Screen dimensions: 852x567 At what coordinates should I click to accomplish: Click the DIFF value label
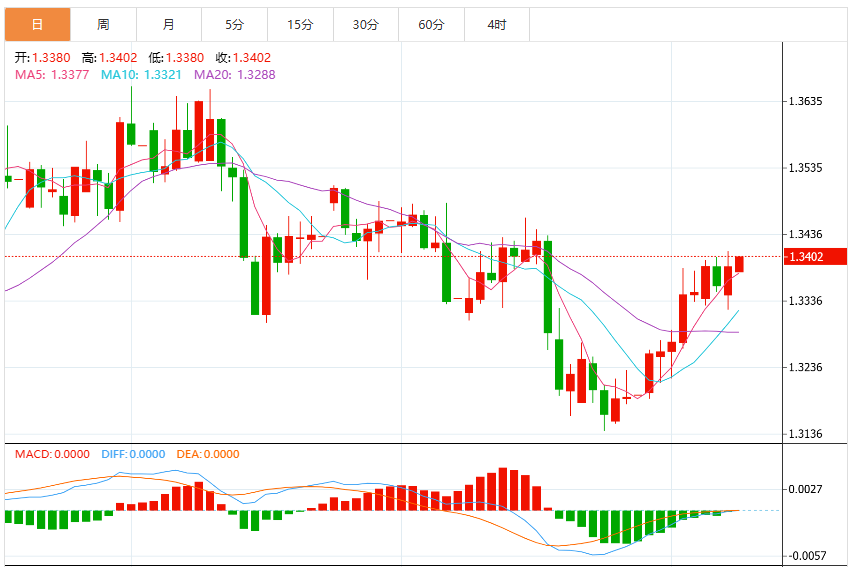pyautogui.click(x=133, y=454)
